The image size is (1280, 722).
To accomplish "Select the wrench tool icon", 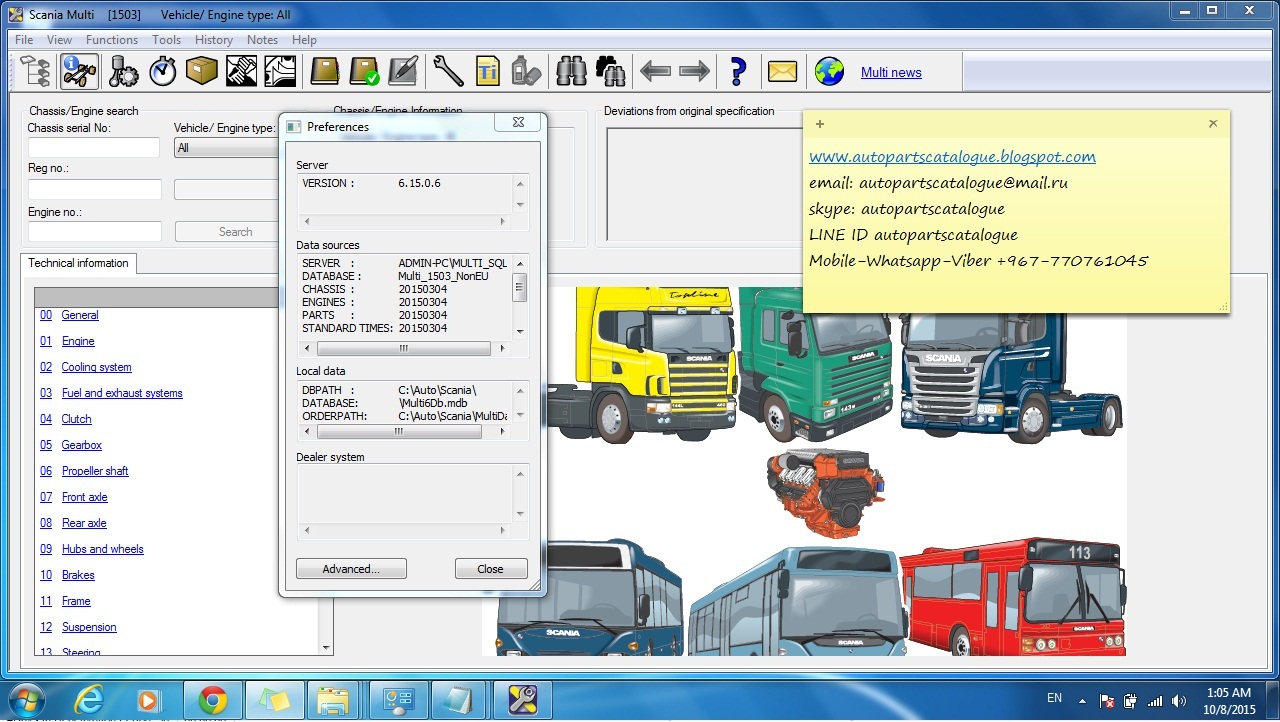I will click(448, 71).
